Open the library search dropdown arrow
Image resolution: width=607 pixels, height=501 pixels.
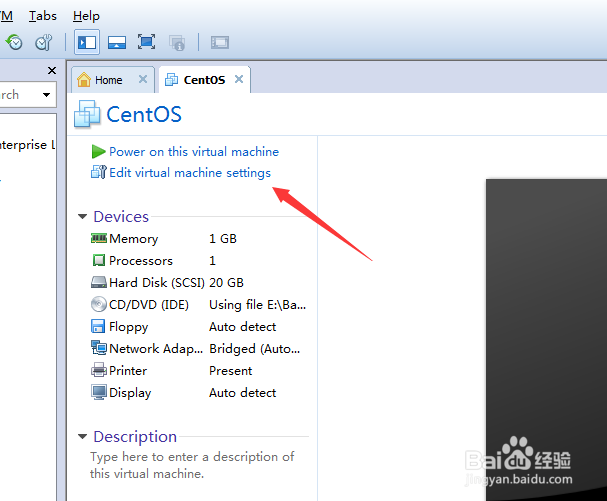46,94
